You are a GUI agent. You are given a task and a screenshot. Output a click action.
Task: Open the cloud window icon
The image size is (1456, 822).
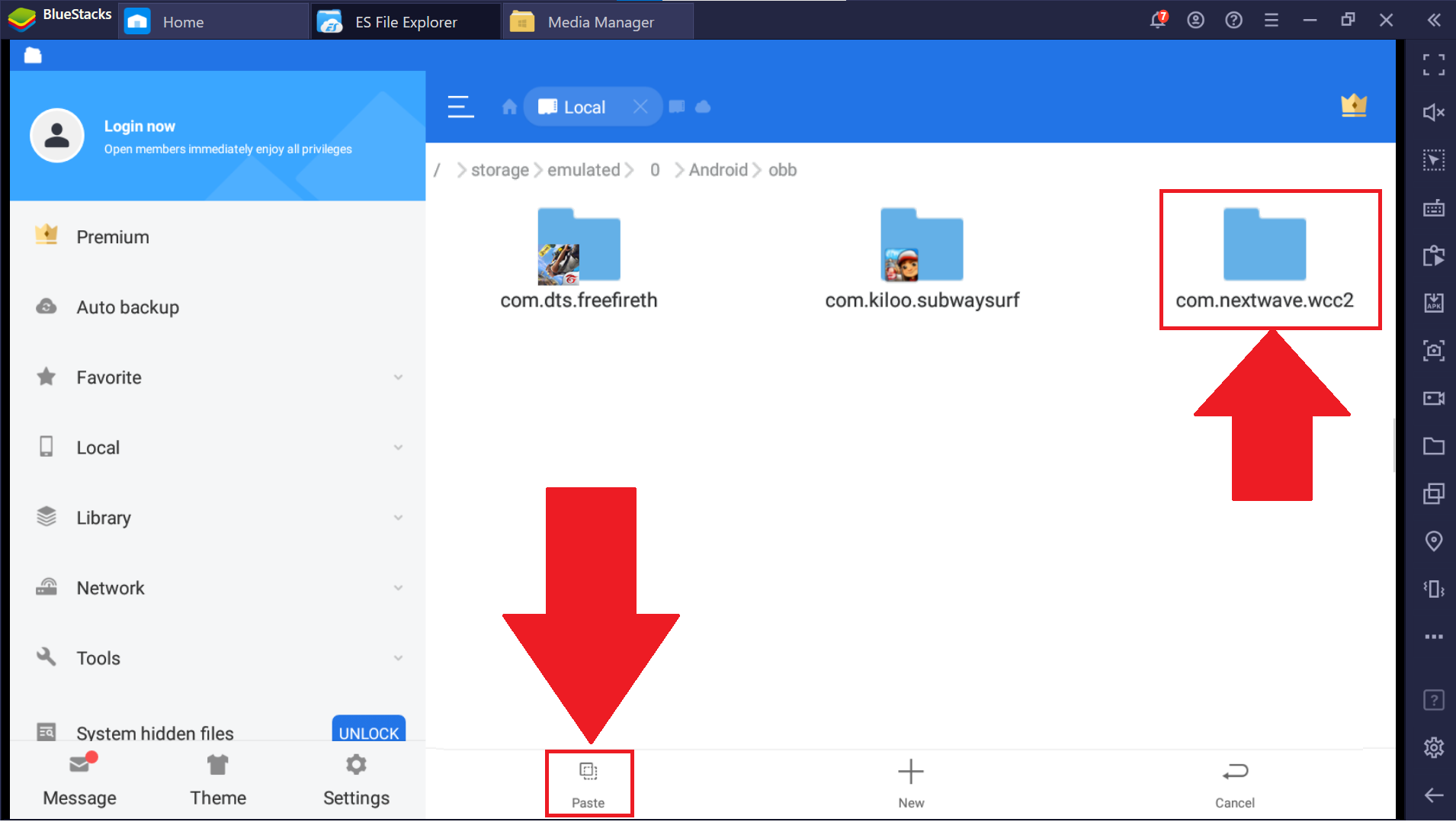click(703, 107)
